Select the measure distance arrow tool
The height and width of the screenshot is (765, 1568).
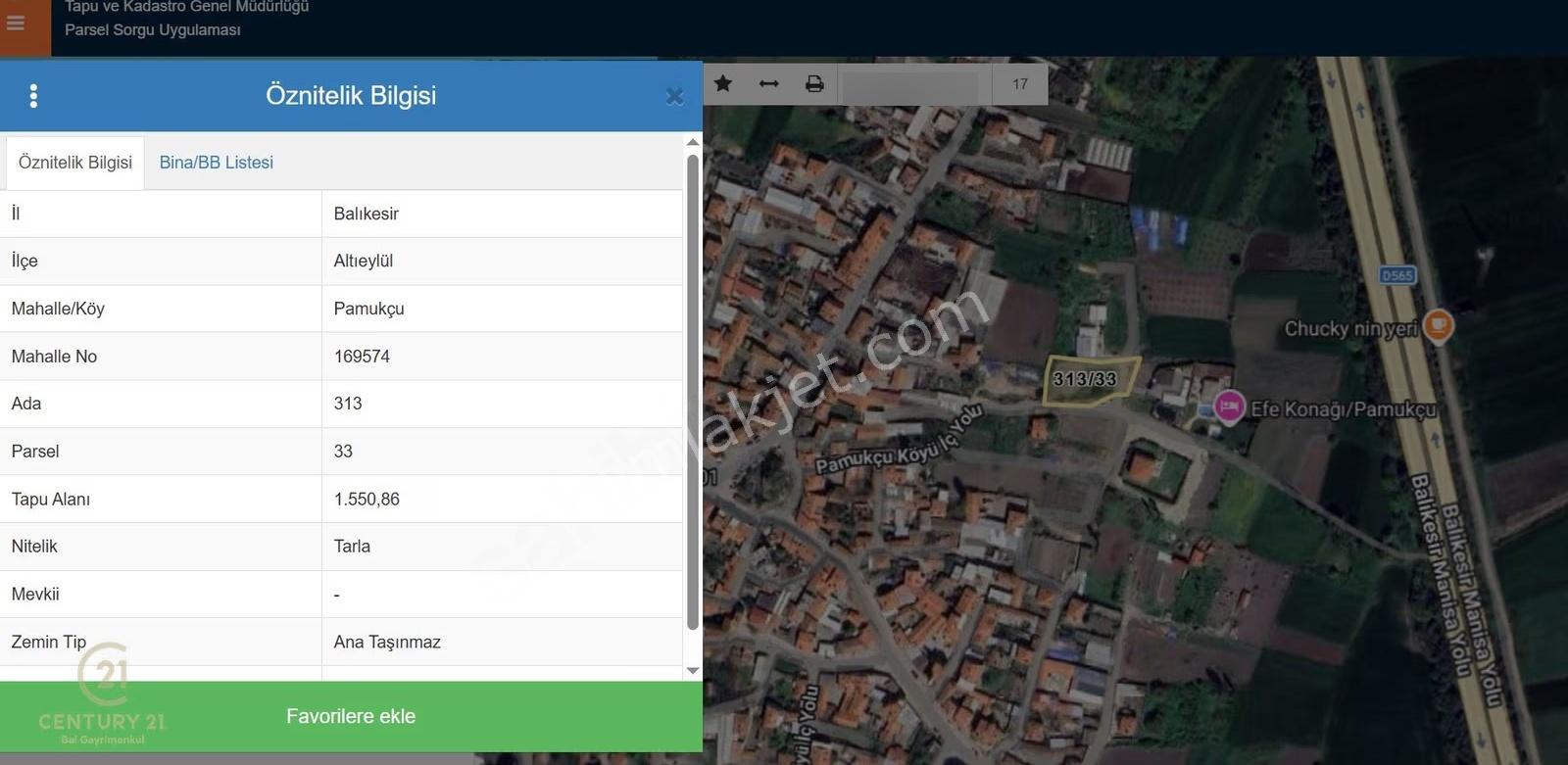tap(769, 84)
